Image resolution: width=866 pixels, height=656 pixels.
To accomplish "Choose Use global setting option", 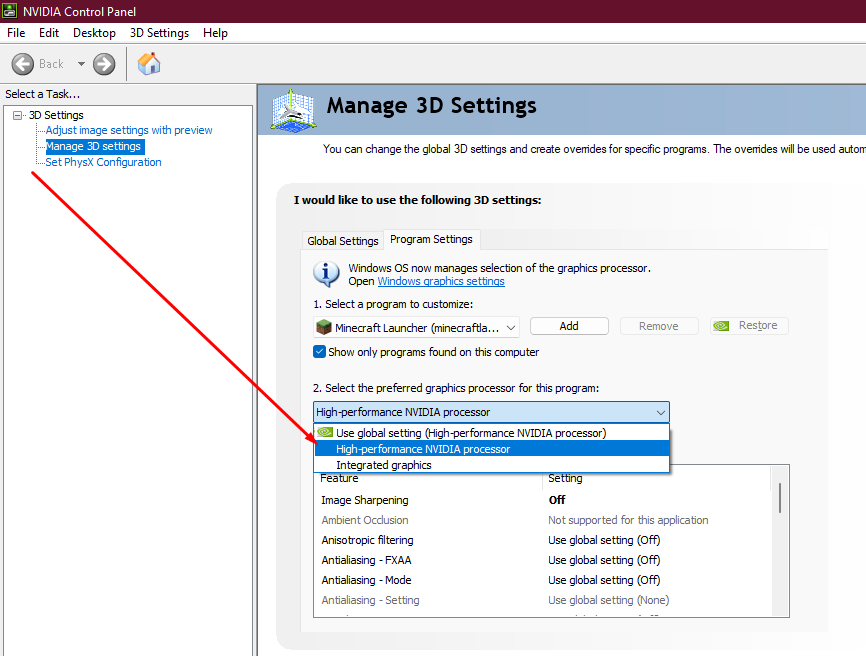I will point(470,433).
